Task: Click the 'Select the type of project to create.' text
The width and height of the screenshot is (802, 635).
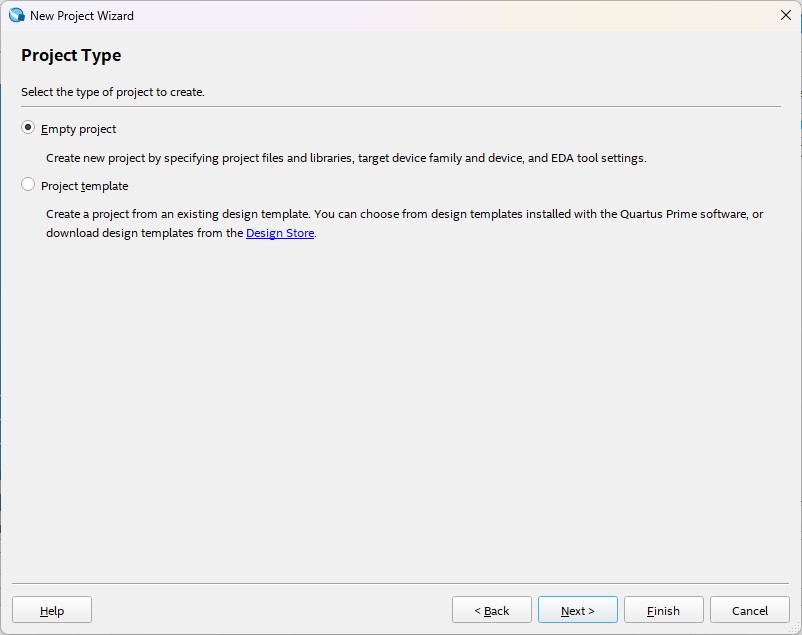Action: (x=113, y=92)
